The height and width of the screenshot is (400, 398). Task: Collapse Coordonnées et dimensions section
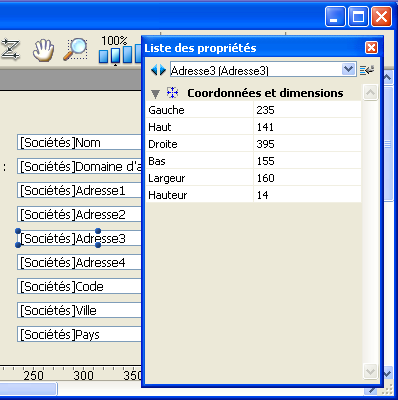pyautogui.click(x=155, y=94)
